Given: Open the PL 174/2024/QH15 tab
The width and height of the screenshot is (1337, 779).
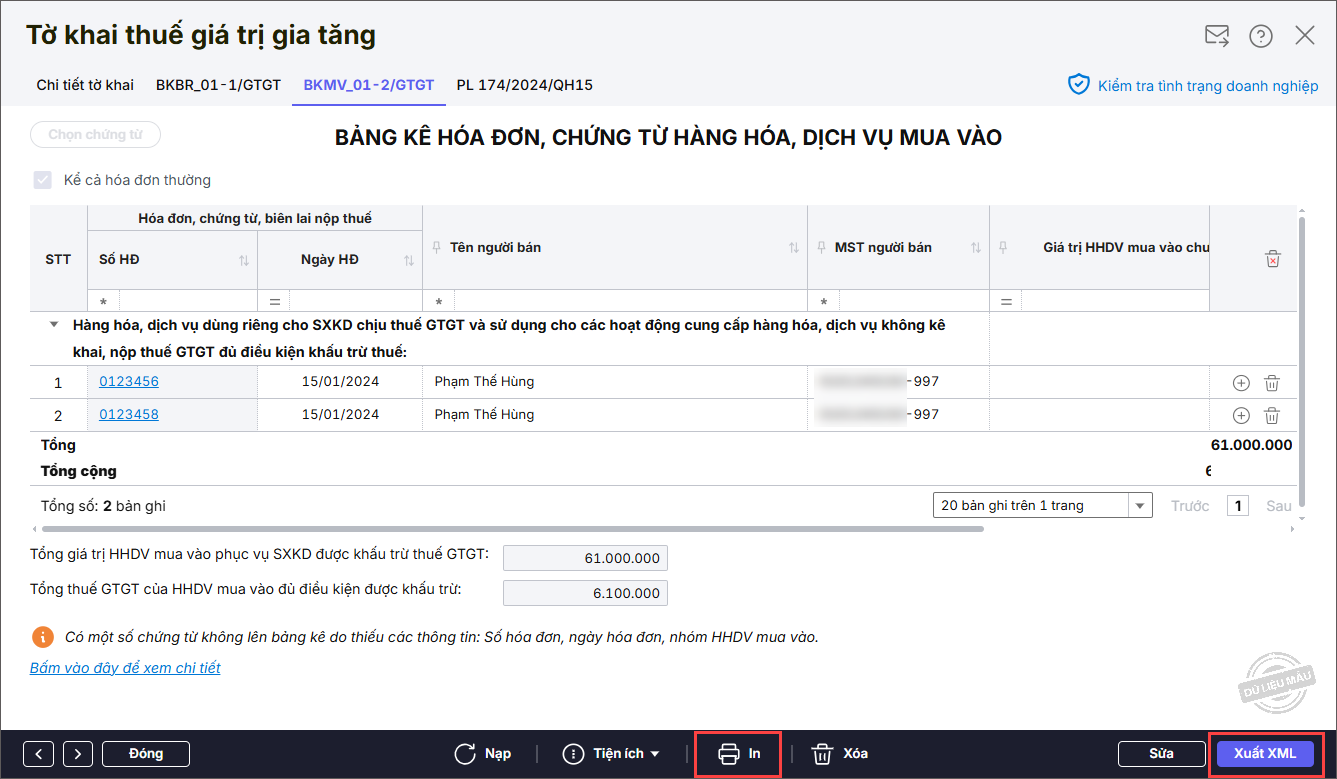Looking at the screenshot, I should [525, 85].
